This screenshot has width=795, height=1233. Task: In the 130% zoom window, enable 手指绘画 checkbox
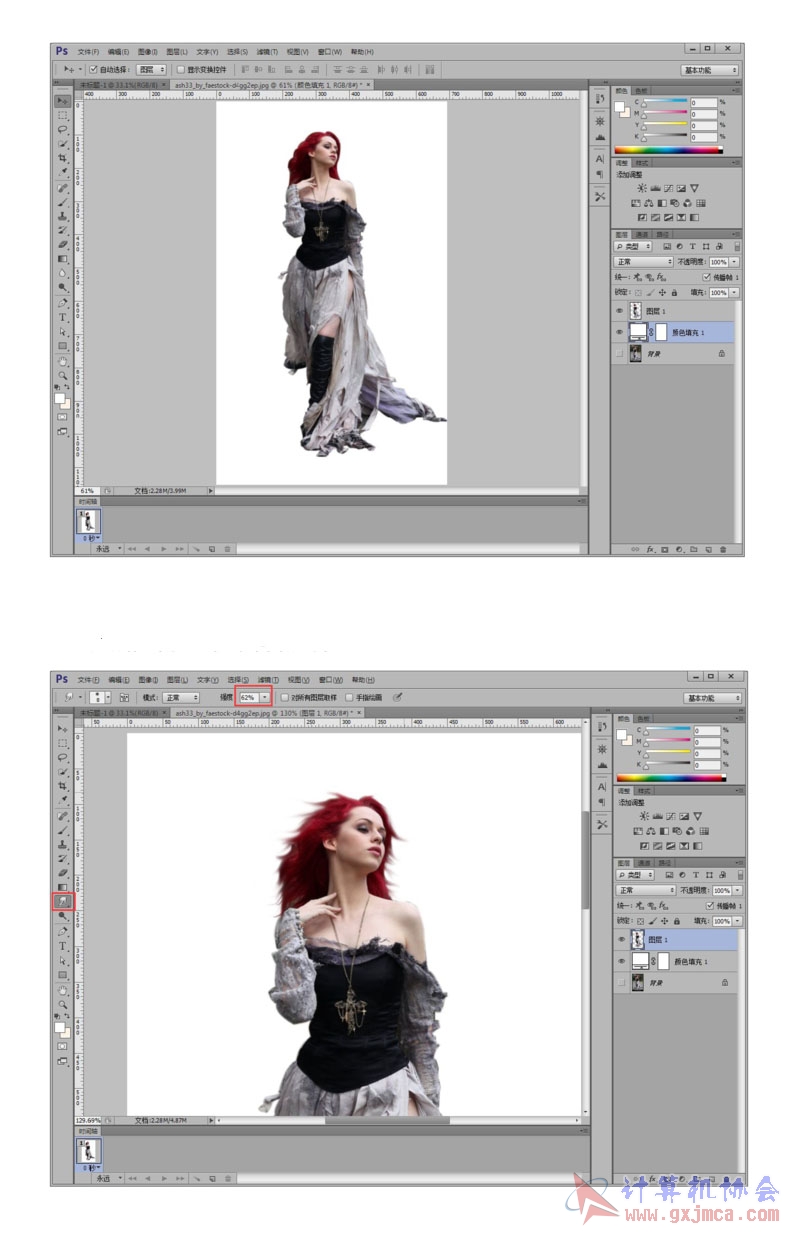349,697
